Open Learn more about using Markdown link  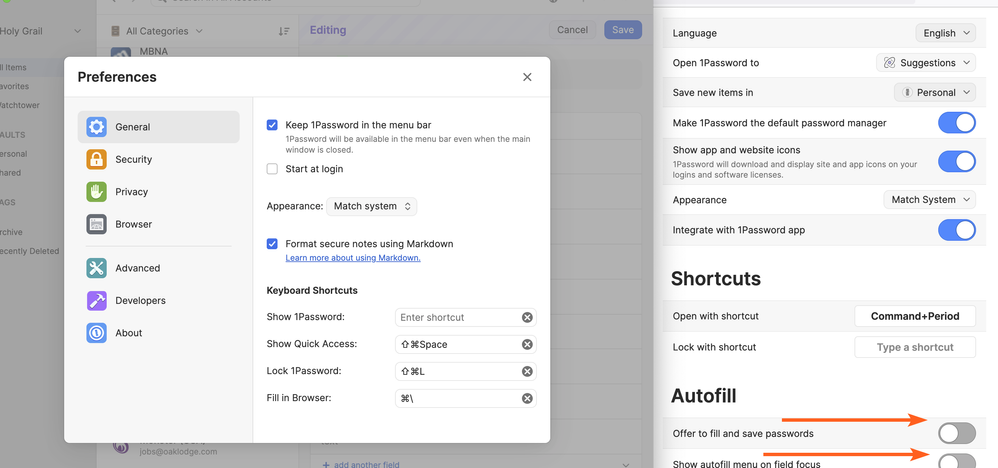tap(352, 258)
